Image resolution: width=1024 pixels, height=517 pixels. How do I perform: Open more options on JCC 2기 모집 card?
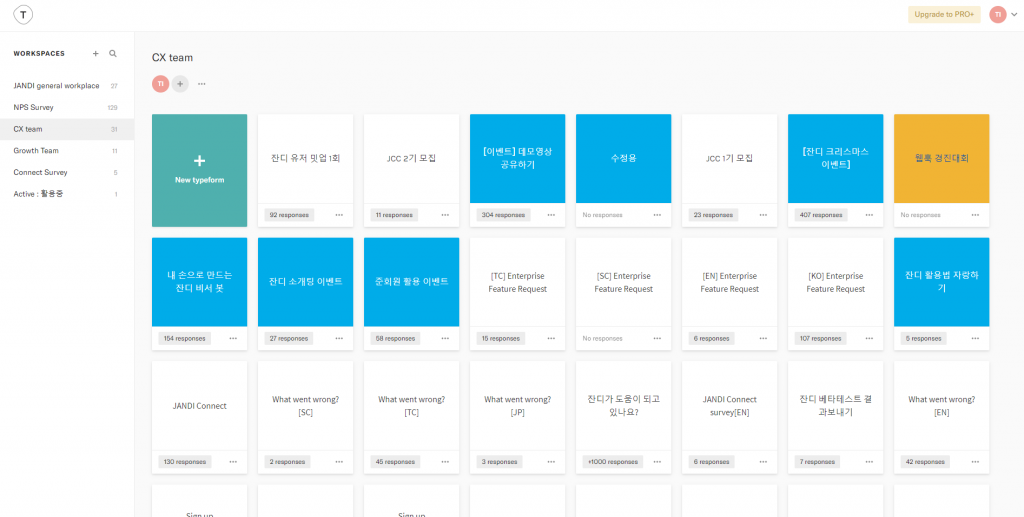pos(445,215)
